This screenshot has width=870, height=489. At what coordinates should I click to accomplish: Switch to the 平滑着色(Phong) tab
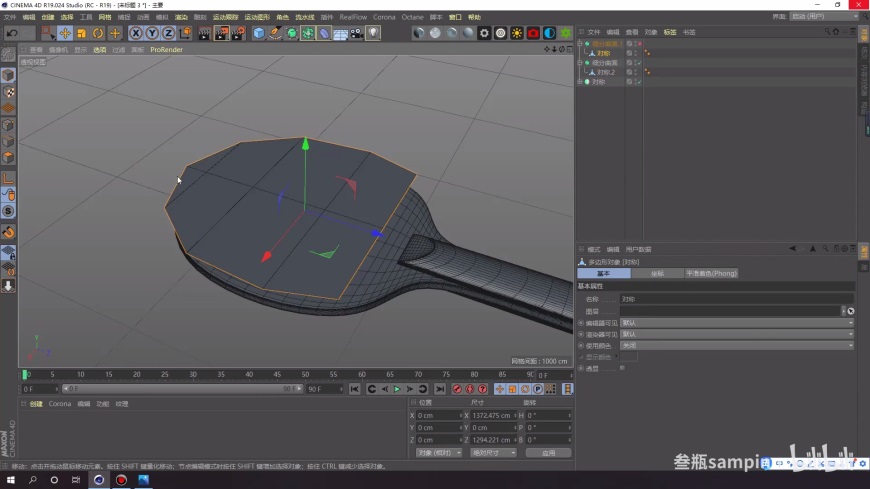pos(711,274)
